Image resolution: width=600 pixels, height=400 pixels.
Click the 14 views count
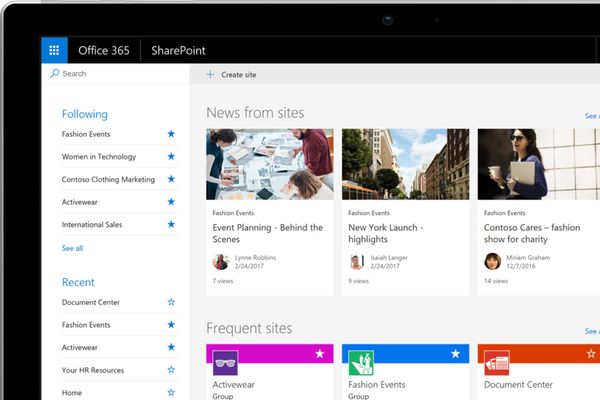coord(496,281)
